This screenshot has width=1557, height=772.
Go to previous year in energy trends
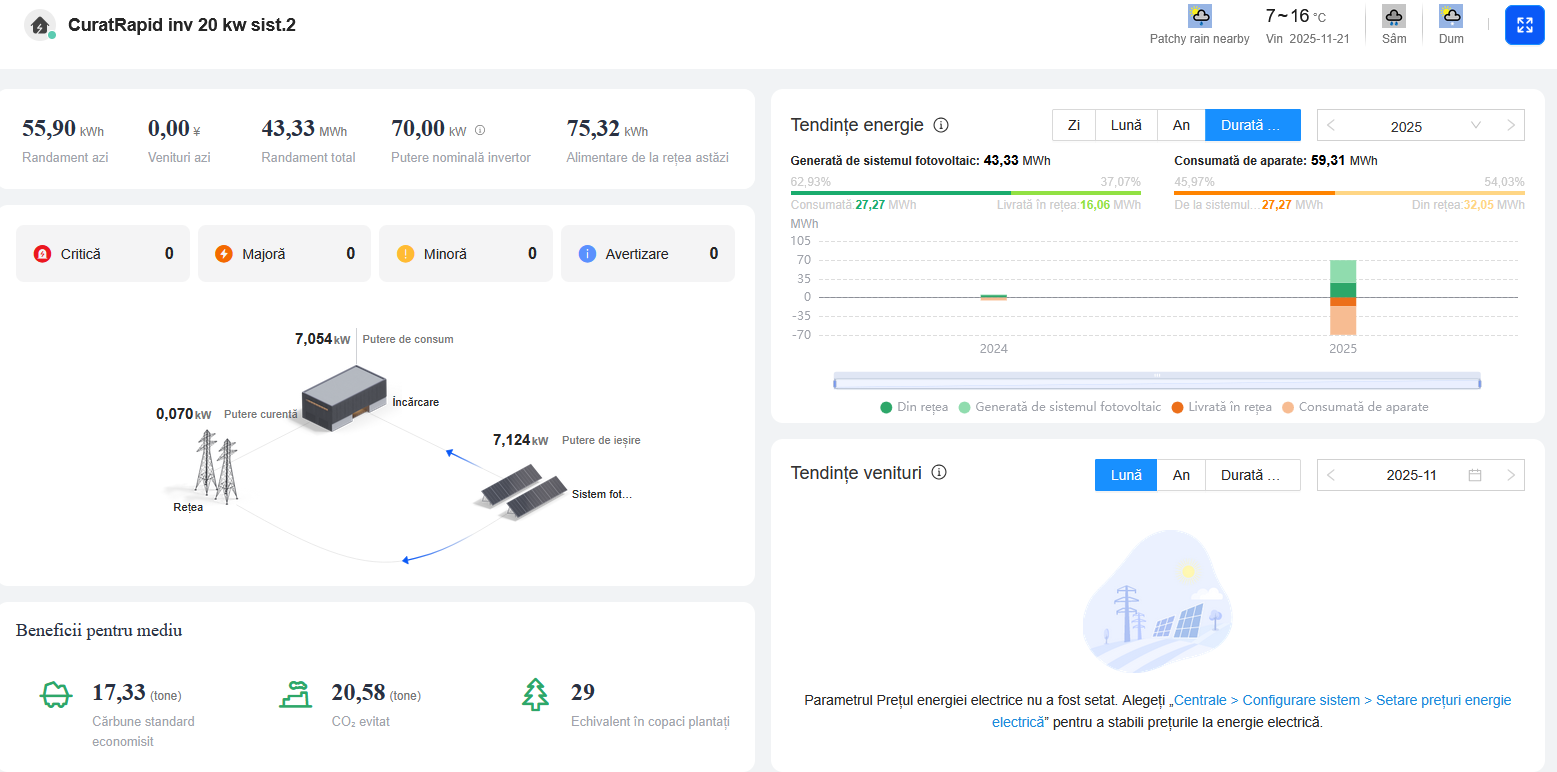[1331, 126]
